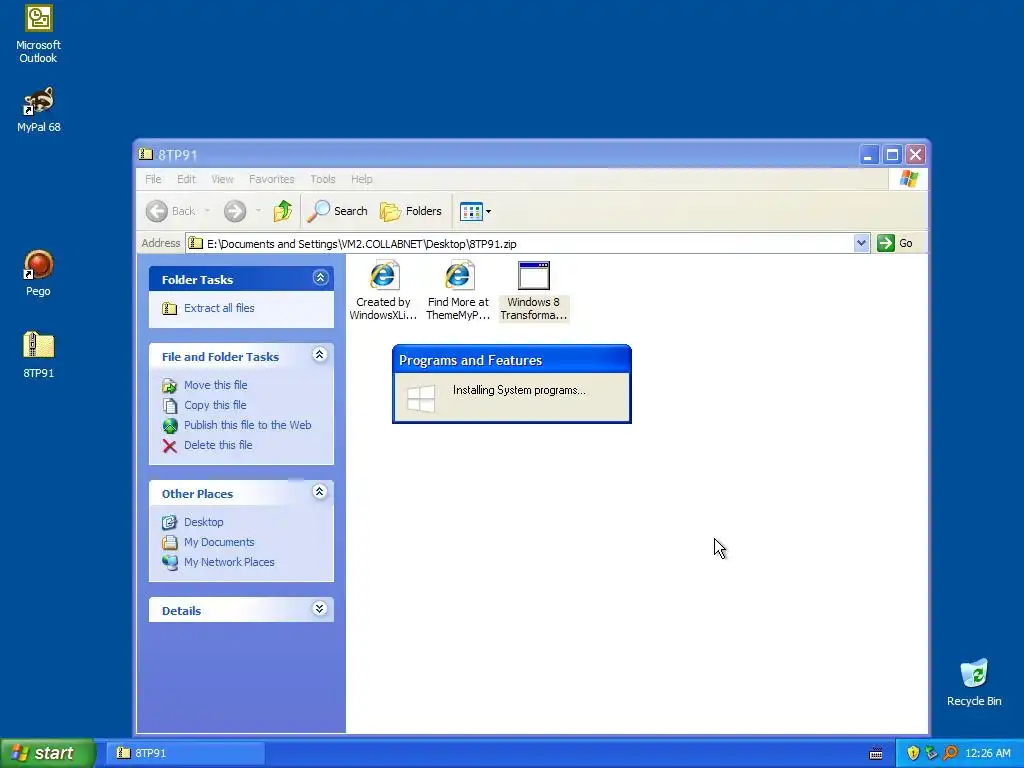Click keyboard icon in taskbar

coord(876,754)
